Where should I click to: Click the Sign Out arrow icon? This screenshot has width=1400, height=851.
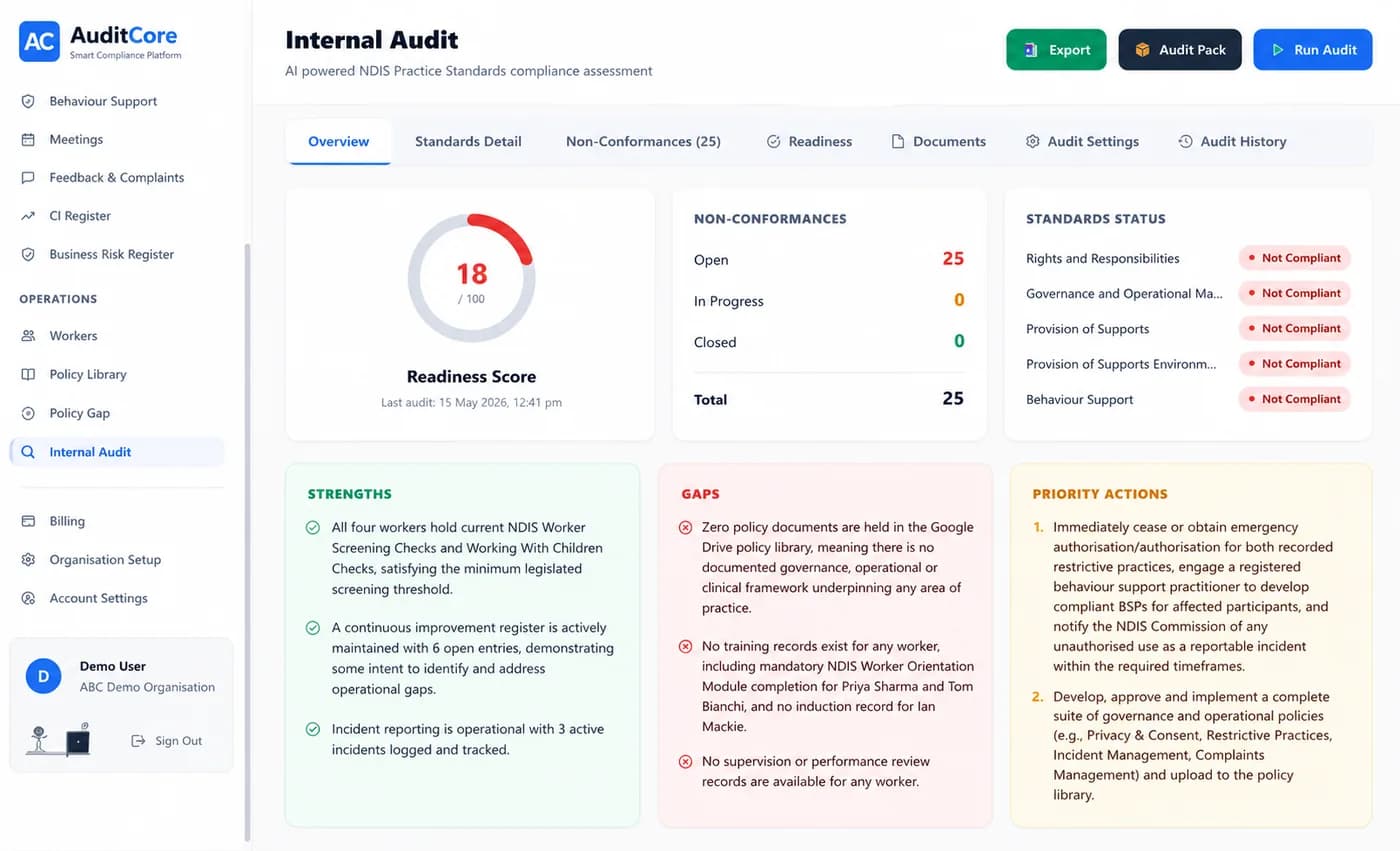click(138, 741)
